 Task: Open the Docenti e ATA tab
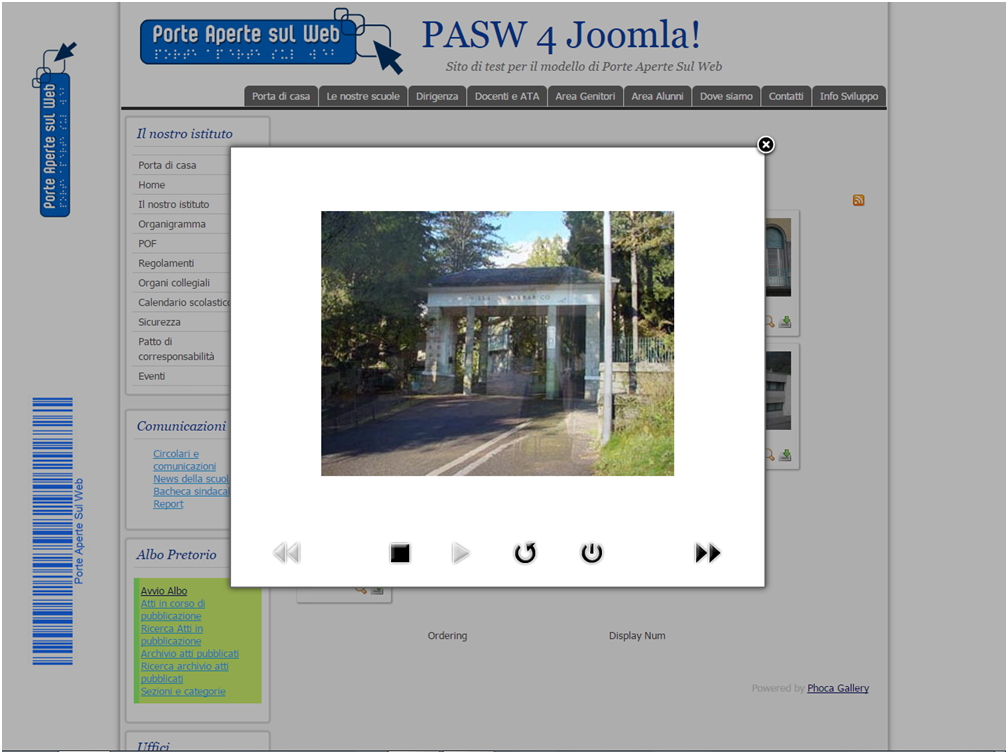pyautogui.click(x=507, y=96)
